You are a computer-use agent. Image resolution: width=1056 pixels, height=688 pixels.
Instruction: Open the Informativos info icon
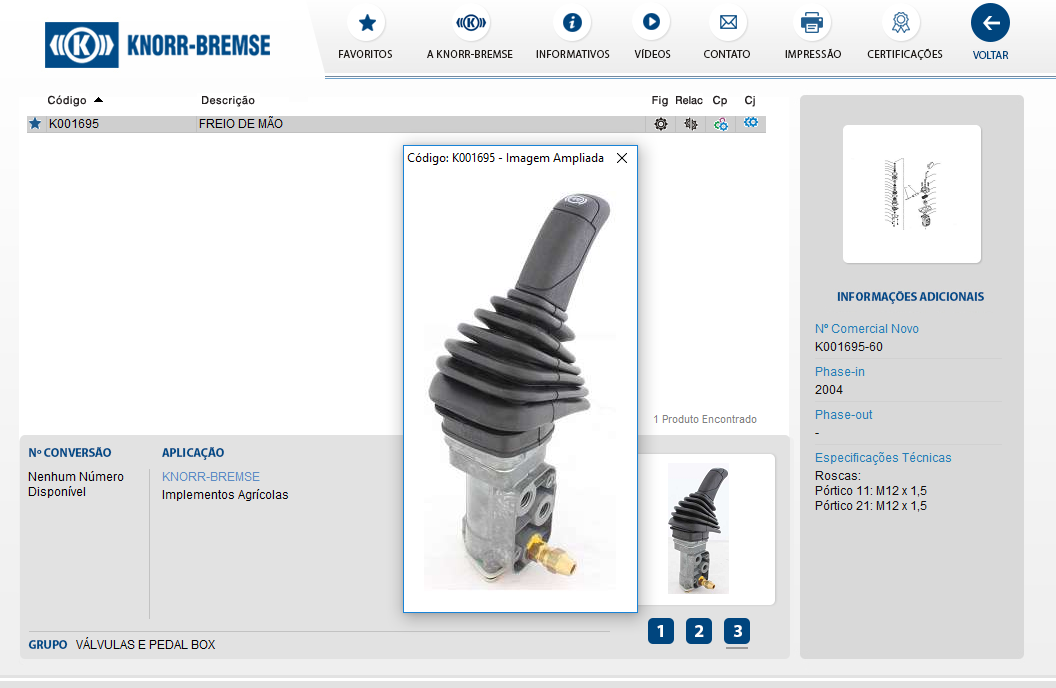pyautogui.click(x=572, y=22)
